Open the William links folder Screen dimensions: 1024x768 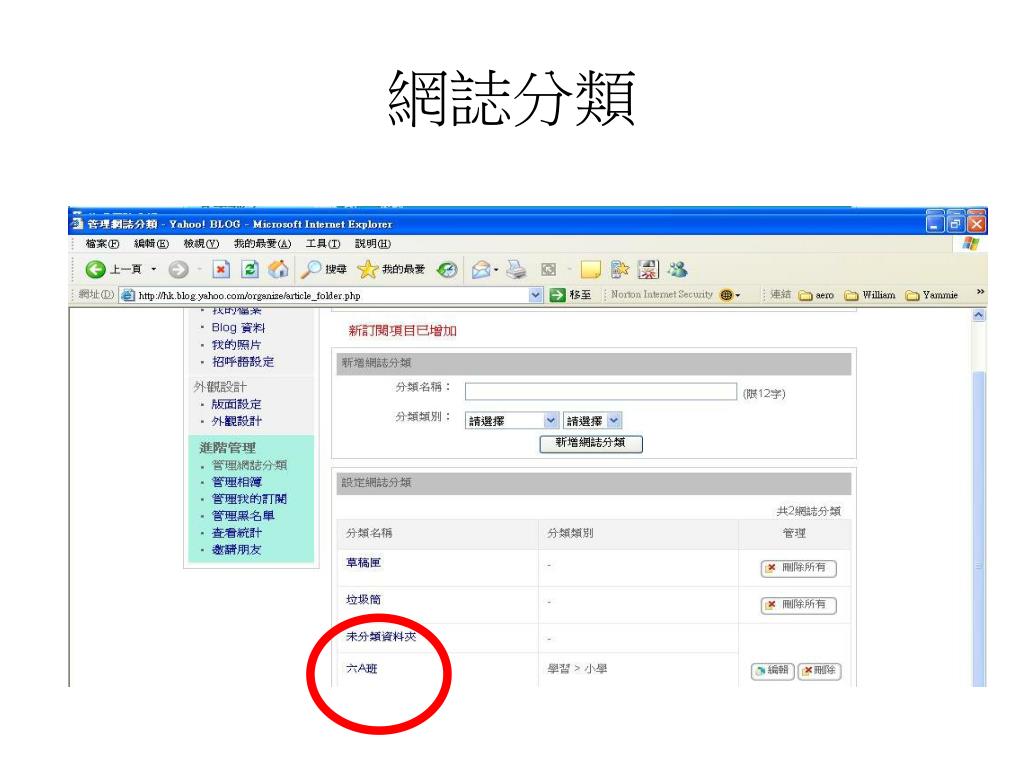870,295
